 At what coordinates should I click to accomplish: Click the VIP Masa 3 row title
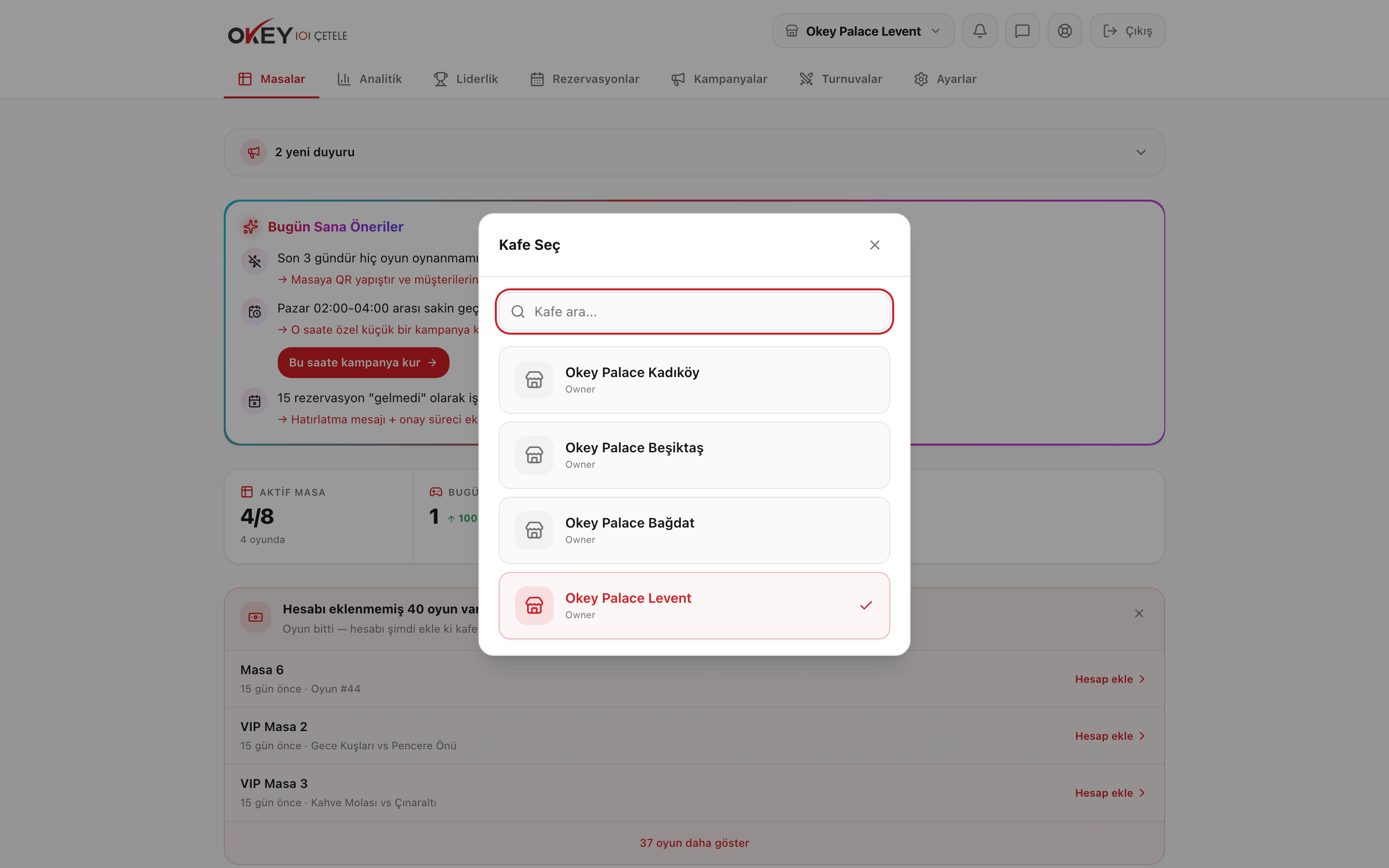pyautogui.click(x=274, y=784)
